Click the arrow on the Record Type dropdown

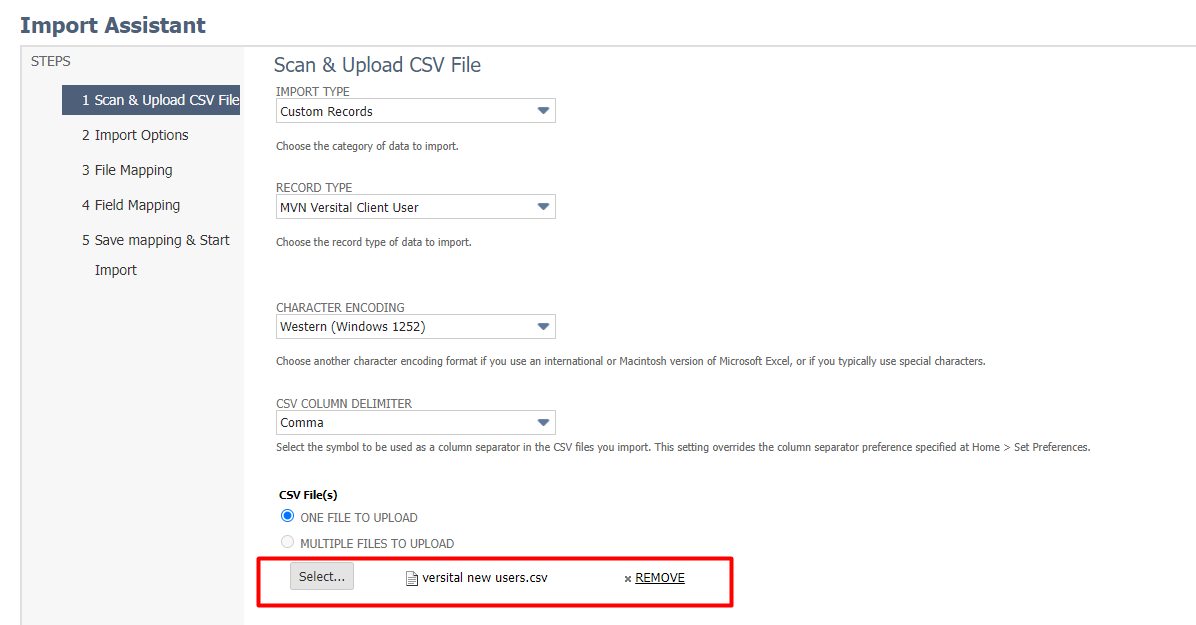point(543,207)
